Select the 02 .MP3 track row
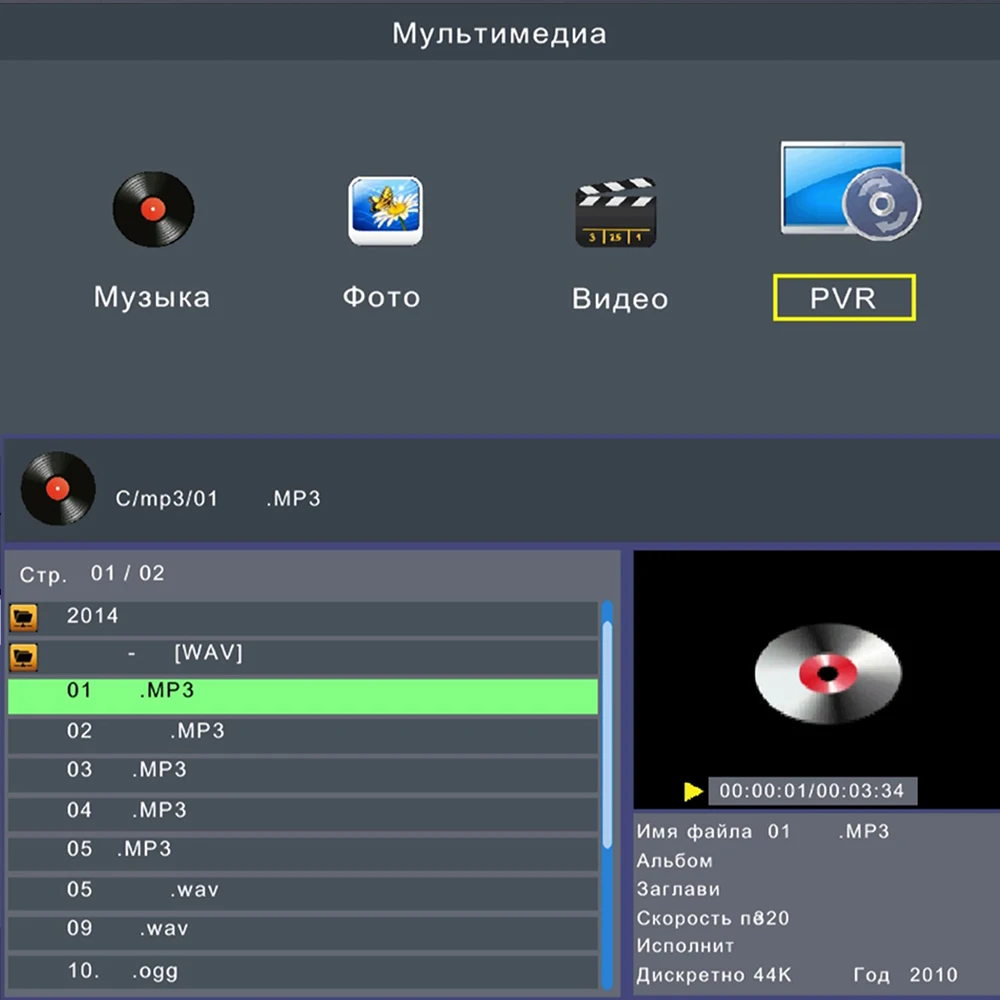This screenshot has width=1000, height=1000. tap(303, 736)
